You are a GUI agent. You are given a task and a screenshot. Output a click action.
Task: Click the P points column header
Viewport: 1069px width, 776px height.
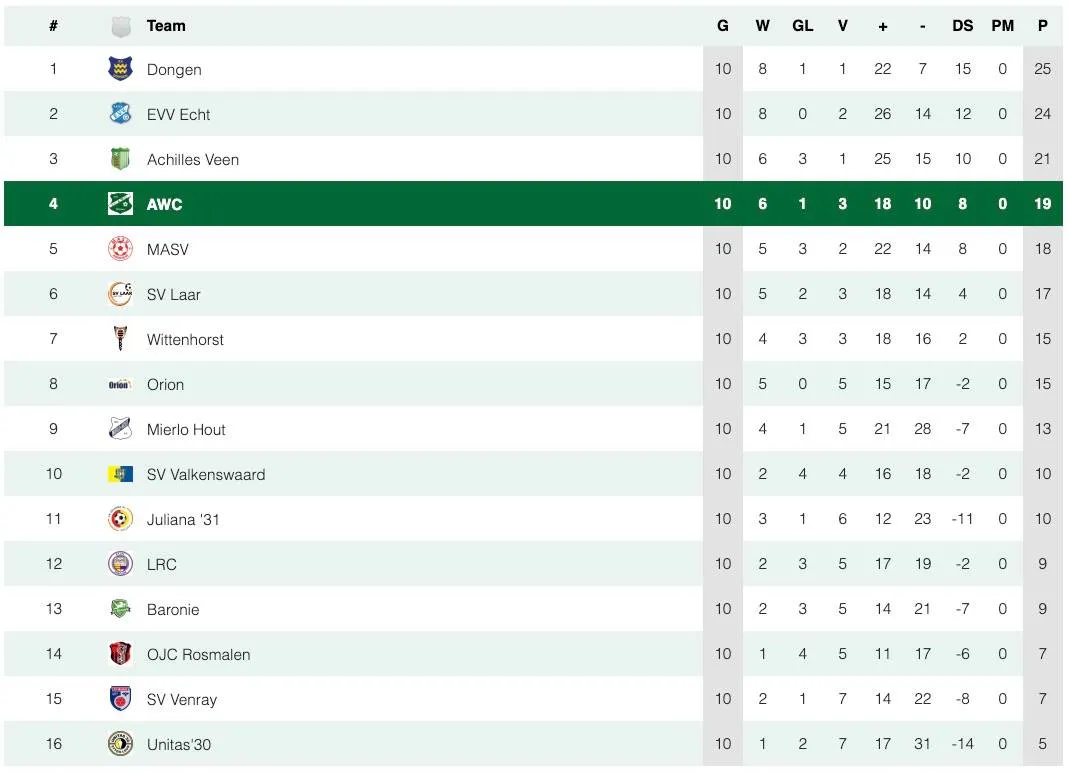click(x=1042, y=26)
